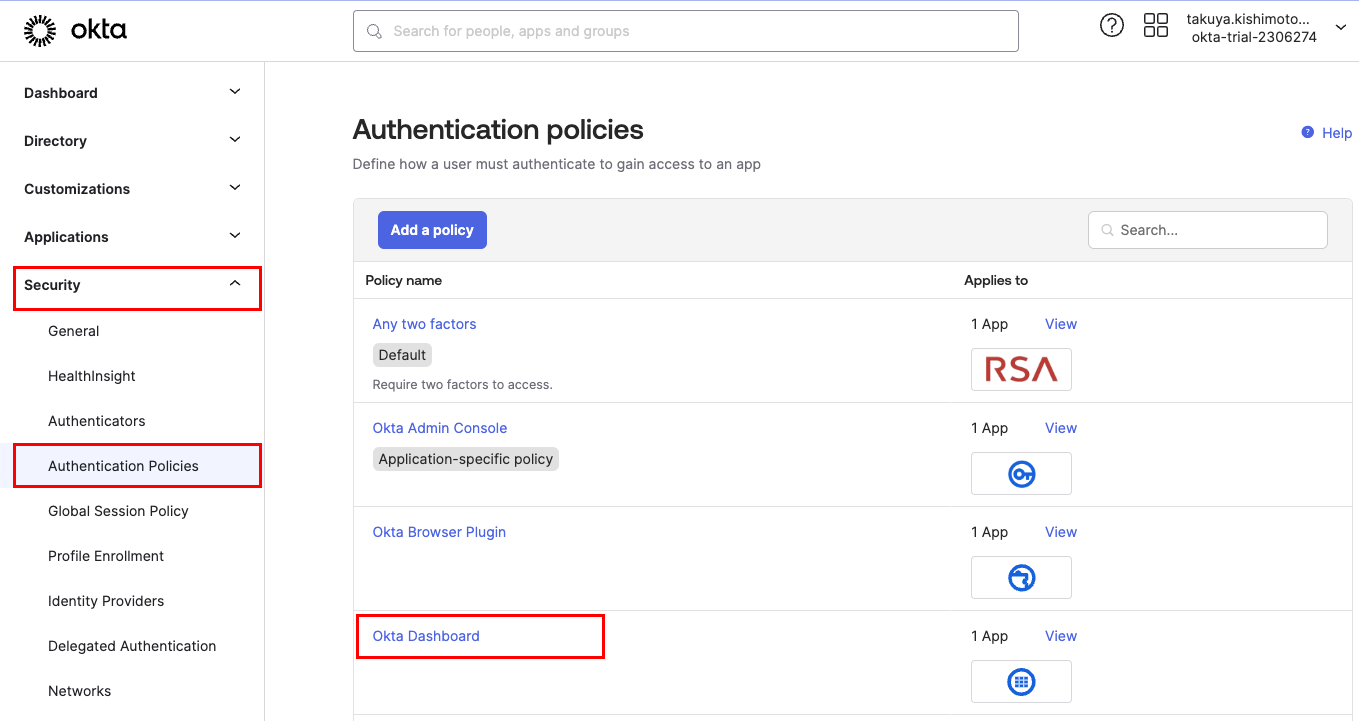
Task: Open the account dropdown arrow
Action: (1341, 28)
